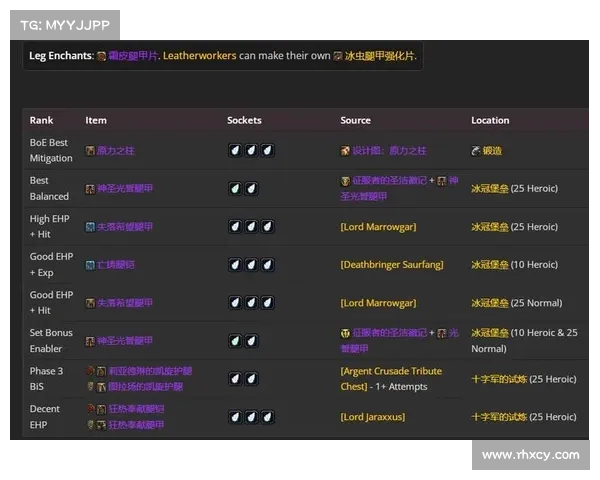
Task: Click the Location column header
Action: (490, 120)
